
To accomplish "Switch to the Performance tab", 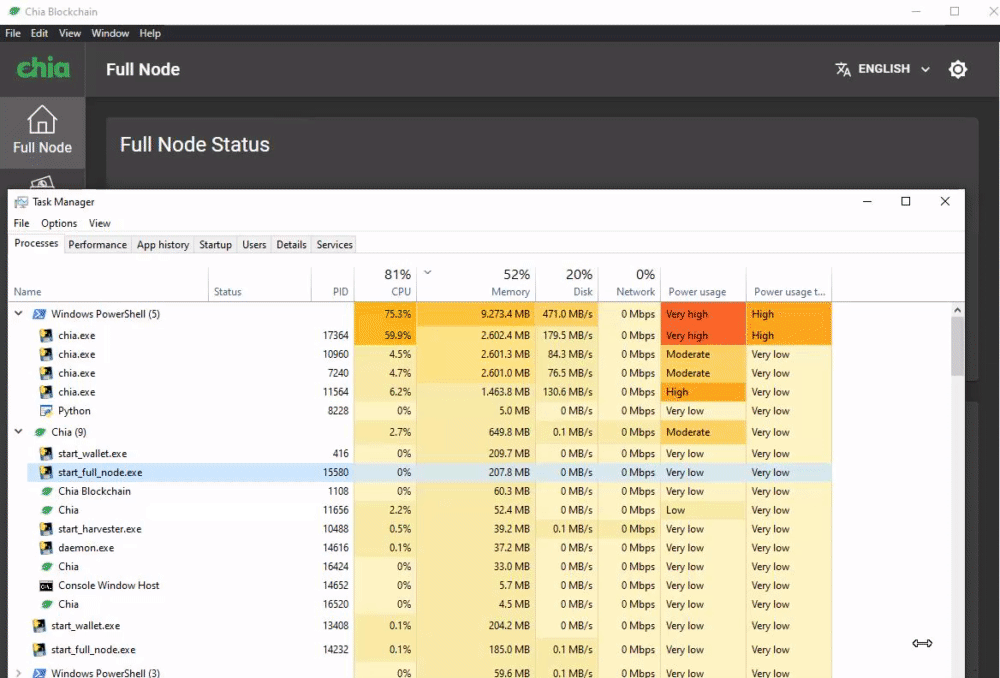I will (98, 245).
